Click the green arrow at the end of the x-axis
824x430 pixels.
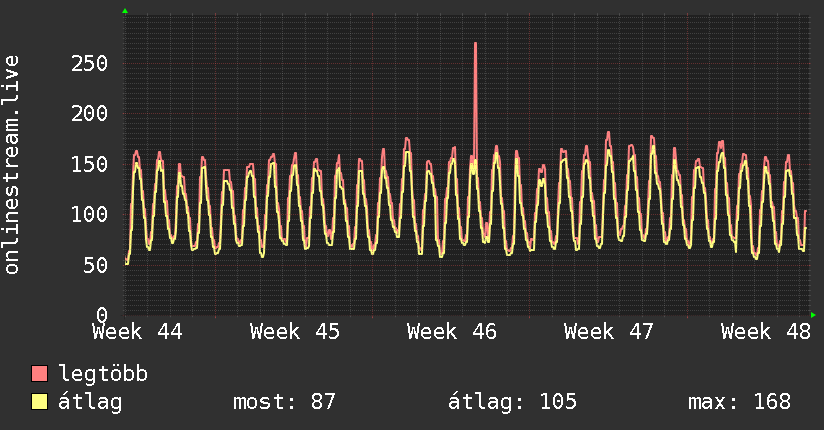(x=813, y=315)
